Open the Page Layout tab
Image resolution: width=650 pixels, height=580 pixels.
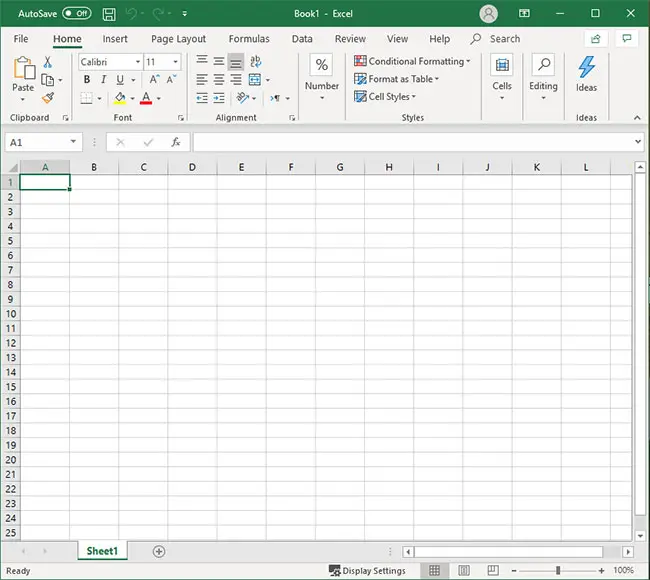pos(178,39)
